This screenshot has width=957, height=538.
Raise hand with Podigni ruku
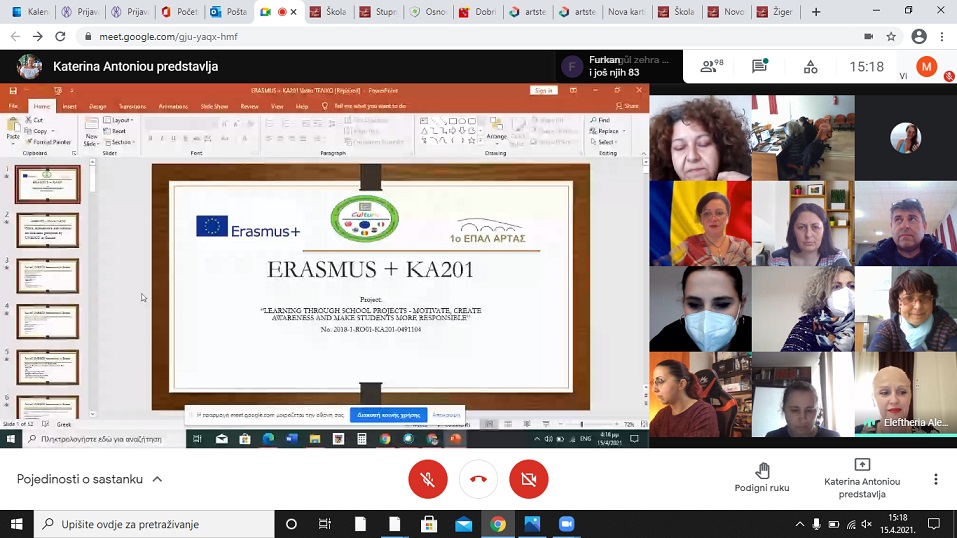[762, 477]
